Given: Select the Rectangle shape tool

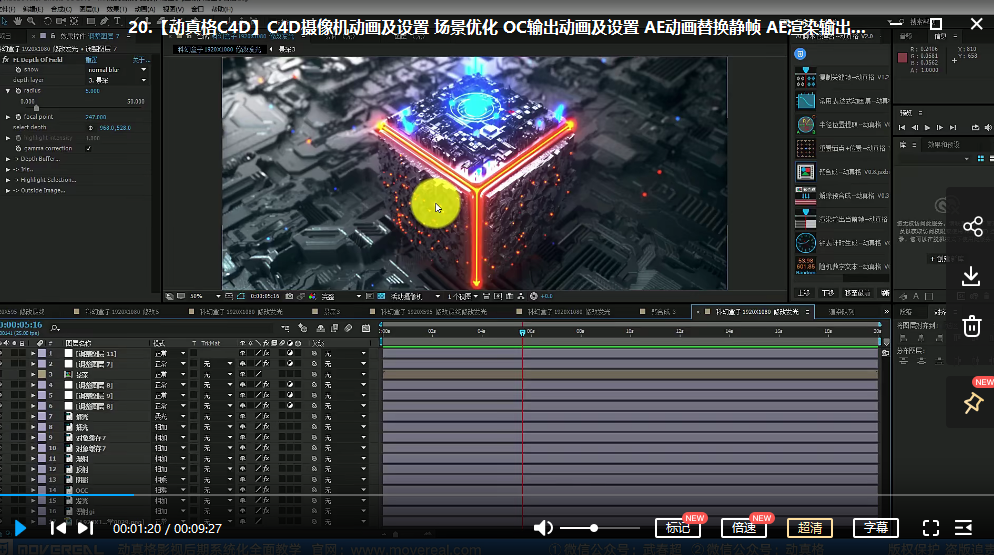Looking at the screenshot, I should tap(90, 21).
